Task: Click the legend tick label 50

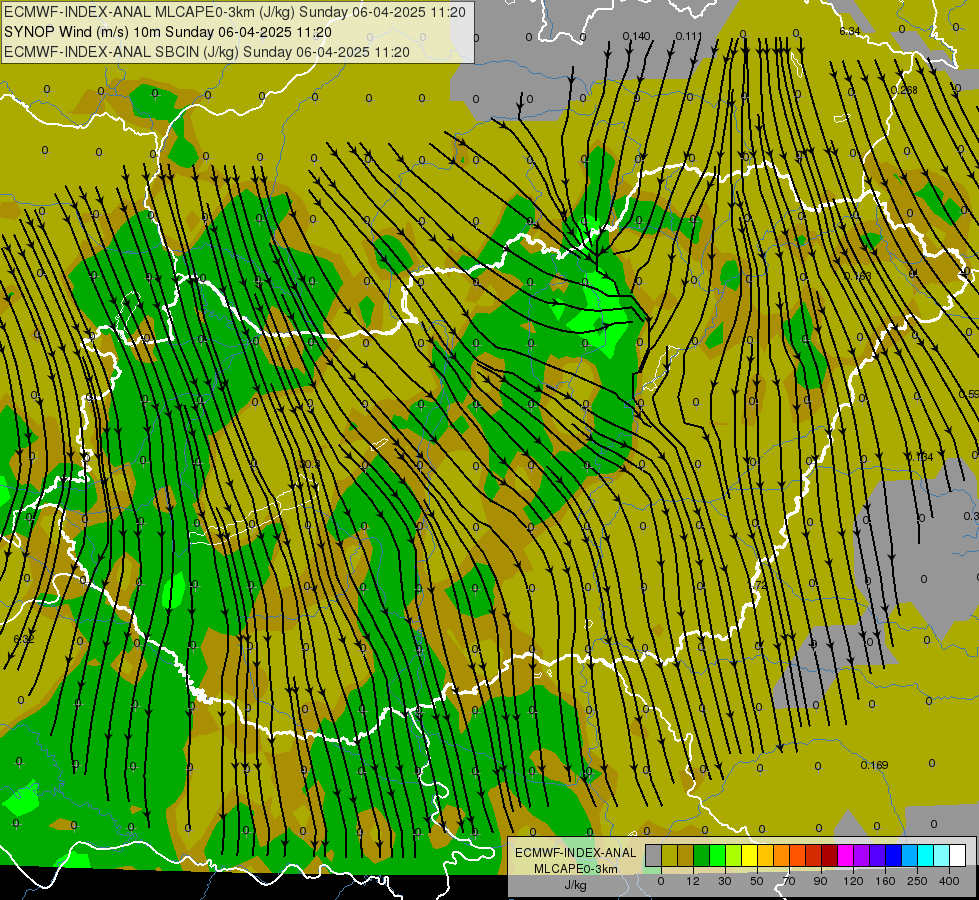Action: click(757, 881)
